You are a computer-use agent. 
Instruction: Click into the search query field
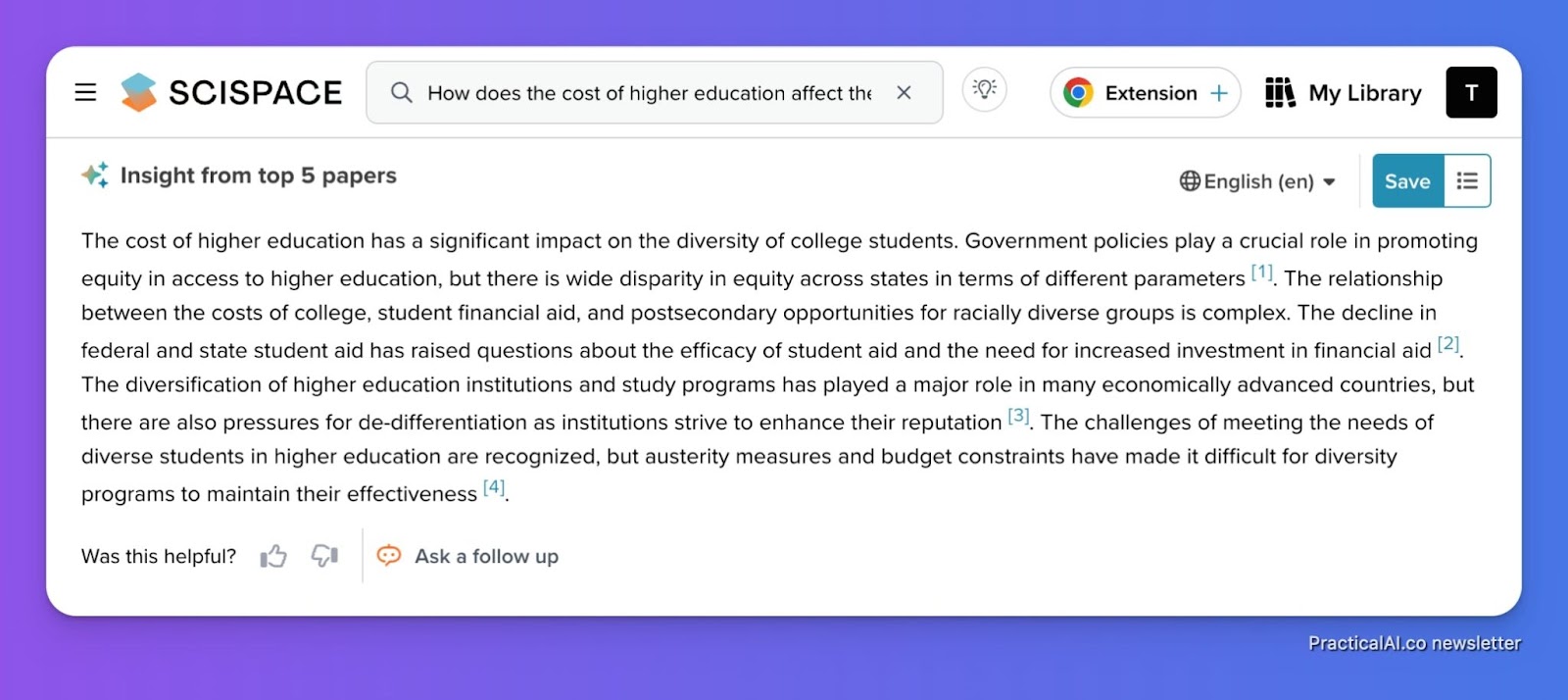coord(649,92)
